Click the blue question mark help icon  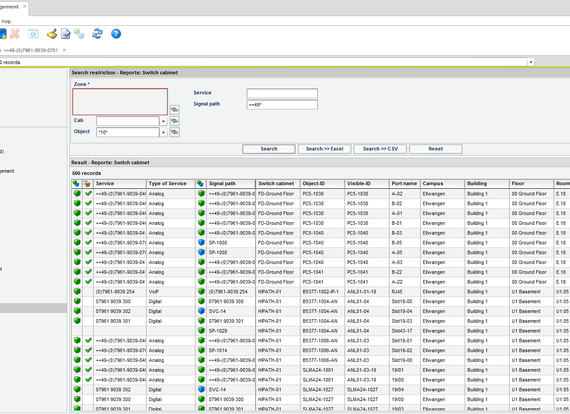point(116,34)
